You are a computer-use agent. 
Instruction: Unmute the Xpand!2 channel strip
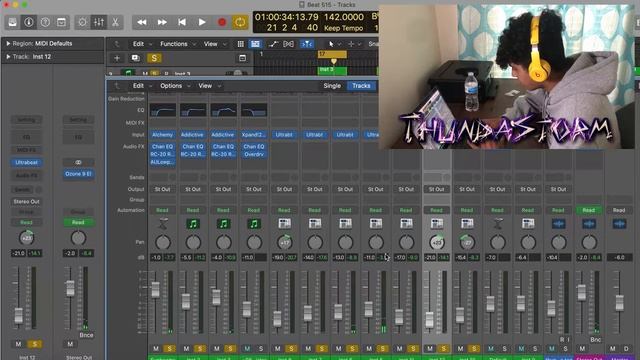point(247,349)
